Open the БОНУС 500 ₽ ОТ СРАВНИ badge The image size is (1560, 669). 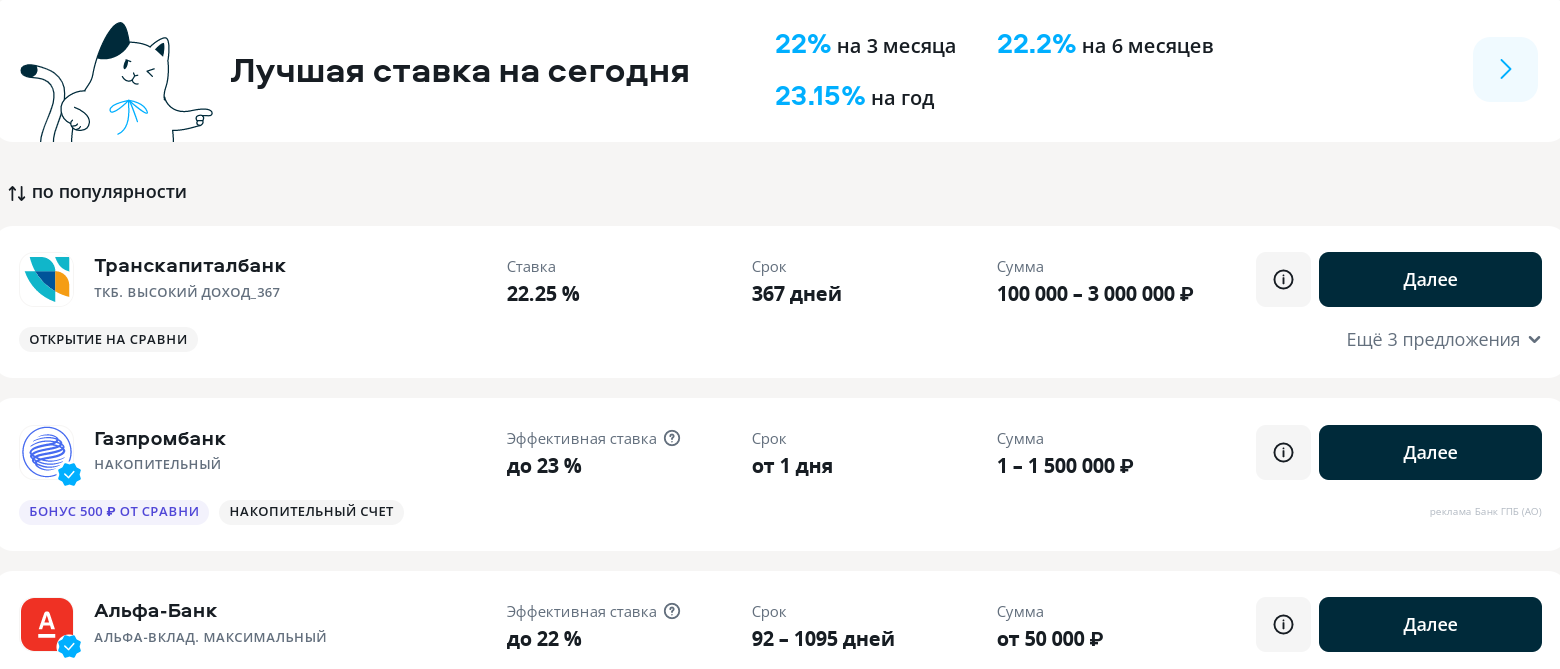pyautogui.click(x=113, y=511)
